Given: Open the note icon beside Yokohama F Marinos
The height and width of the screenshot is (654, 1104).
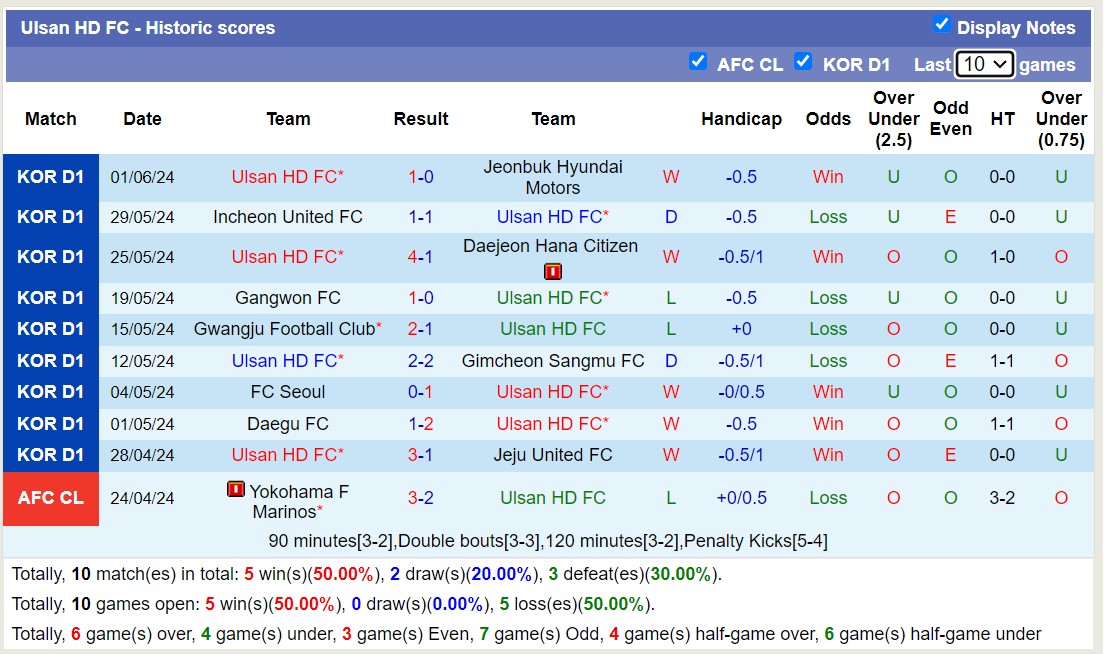Looking at the screenshot, I should point(234,491).
